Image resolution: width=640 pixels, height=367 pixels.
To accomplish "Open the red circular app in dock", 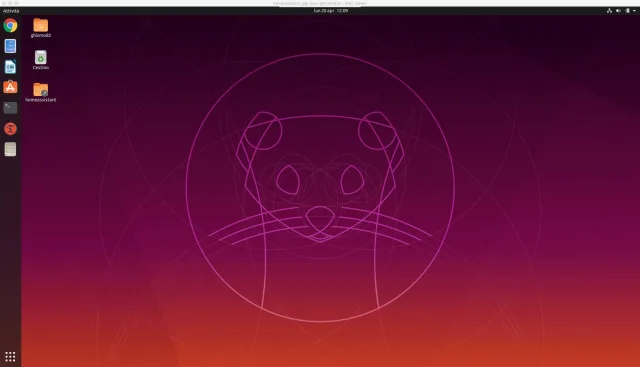I will point(10,129).
